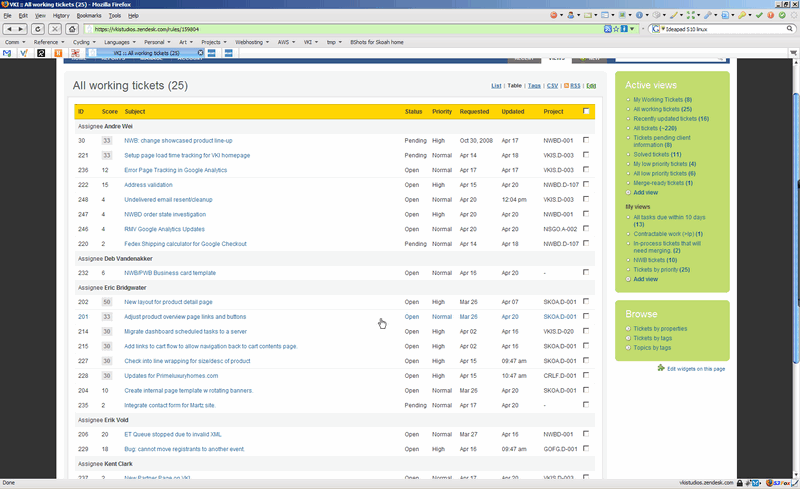Image resolution: width=800 pixels, height=489 pixels.
Task: Open Tickets by tags in Browse
Action: click(653, 338)
